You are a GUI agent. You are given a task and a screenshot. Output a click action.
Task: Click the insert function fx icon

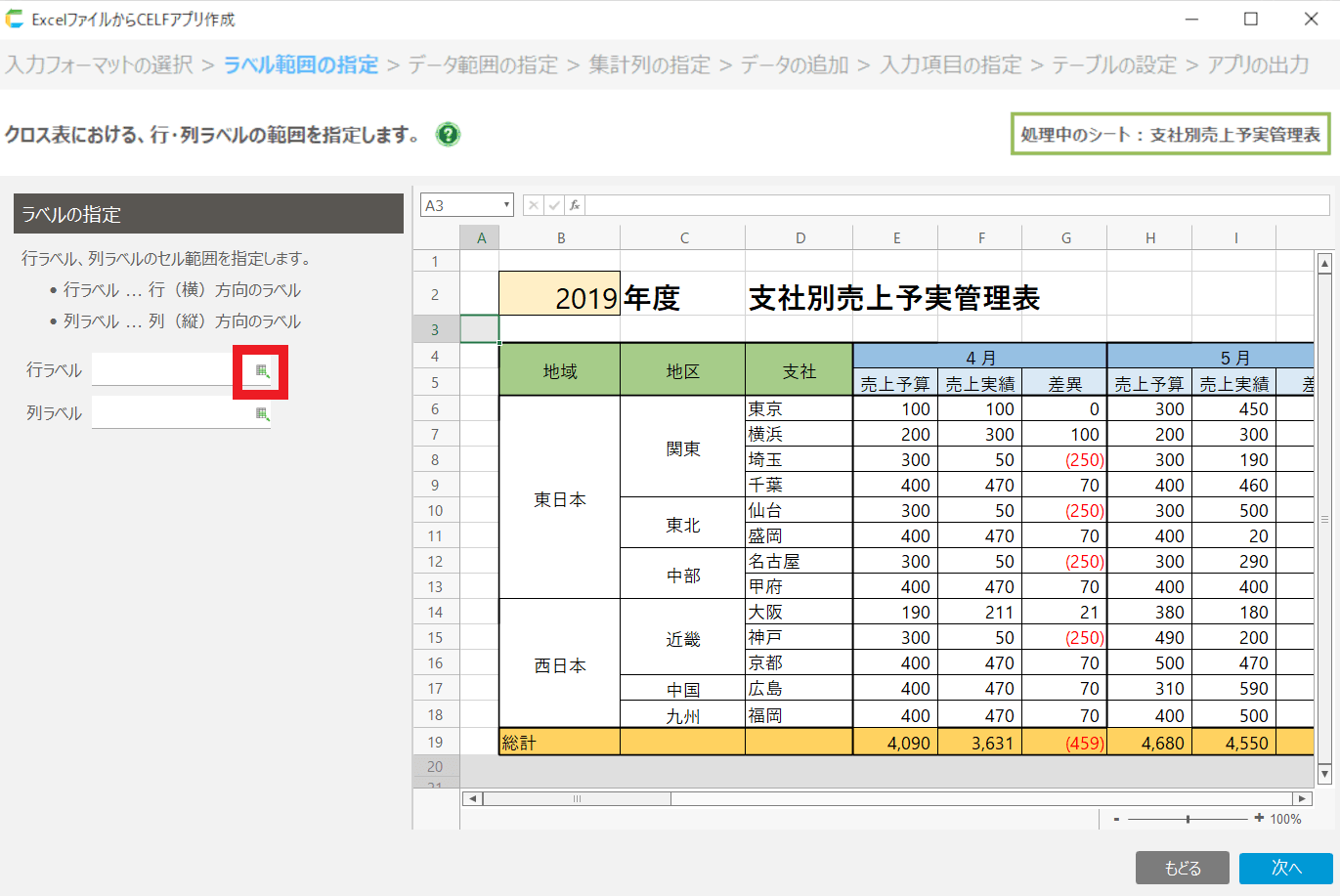[x=575, y=205]
